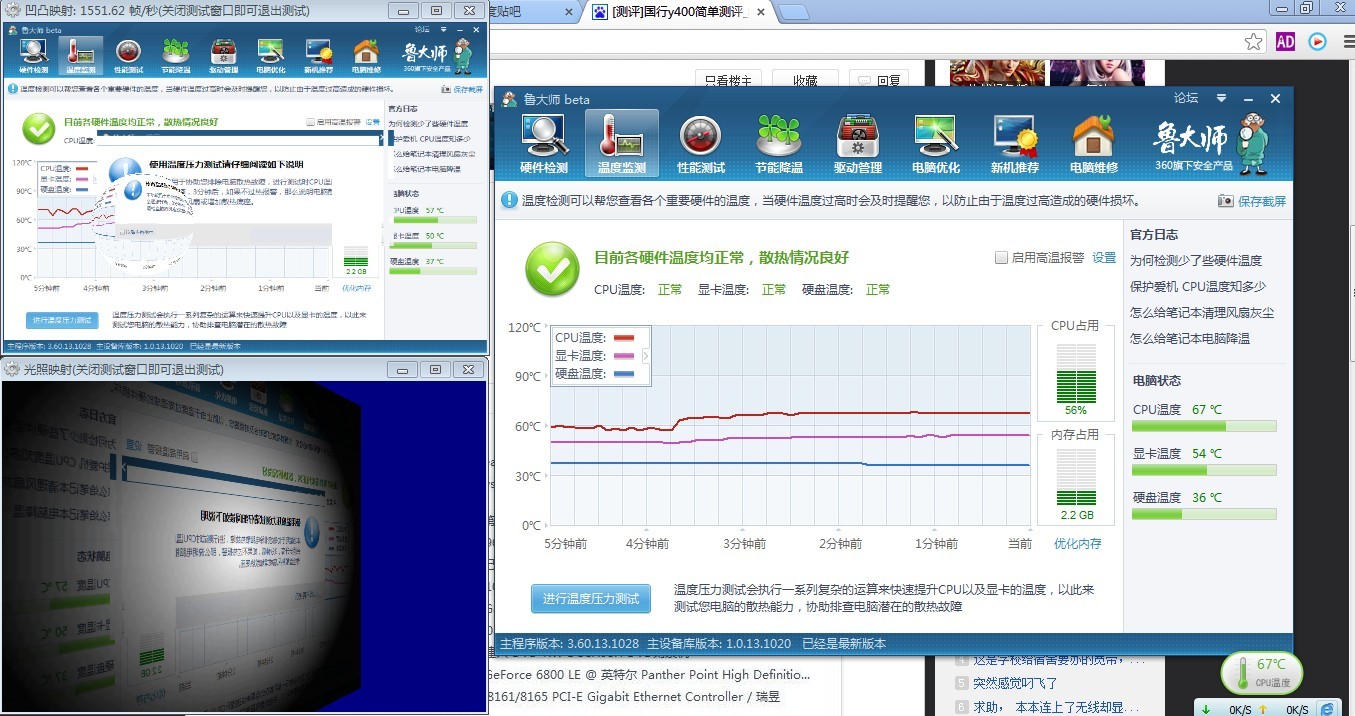1355x716 pixels.
Task: Click the 鲁大师 beta title bar icon
Action: pyautogui.click(x=510, y=99)
